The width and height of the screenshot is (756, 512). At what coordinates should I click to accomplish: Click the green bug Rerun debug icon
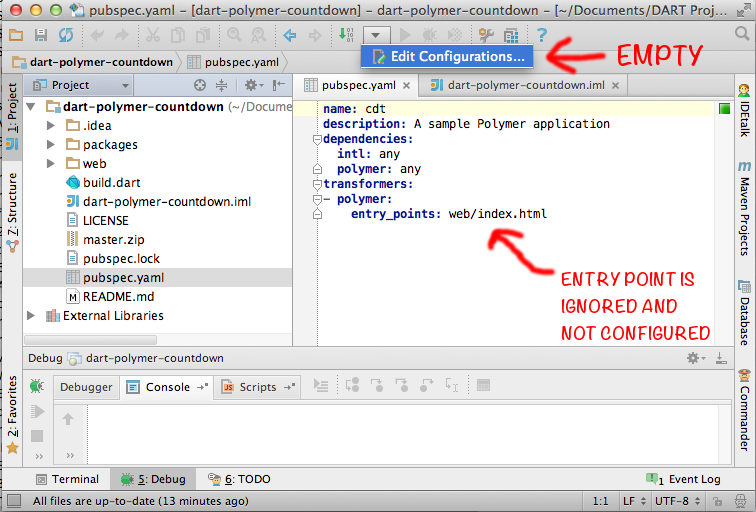[37, 386]
